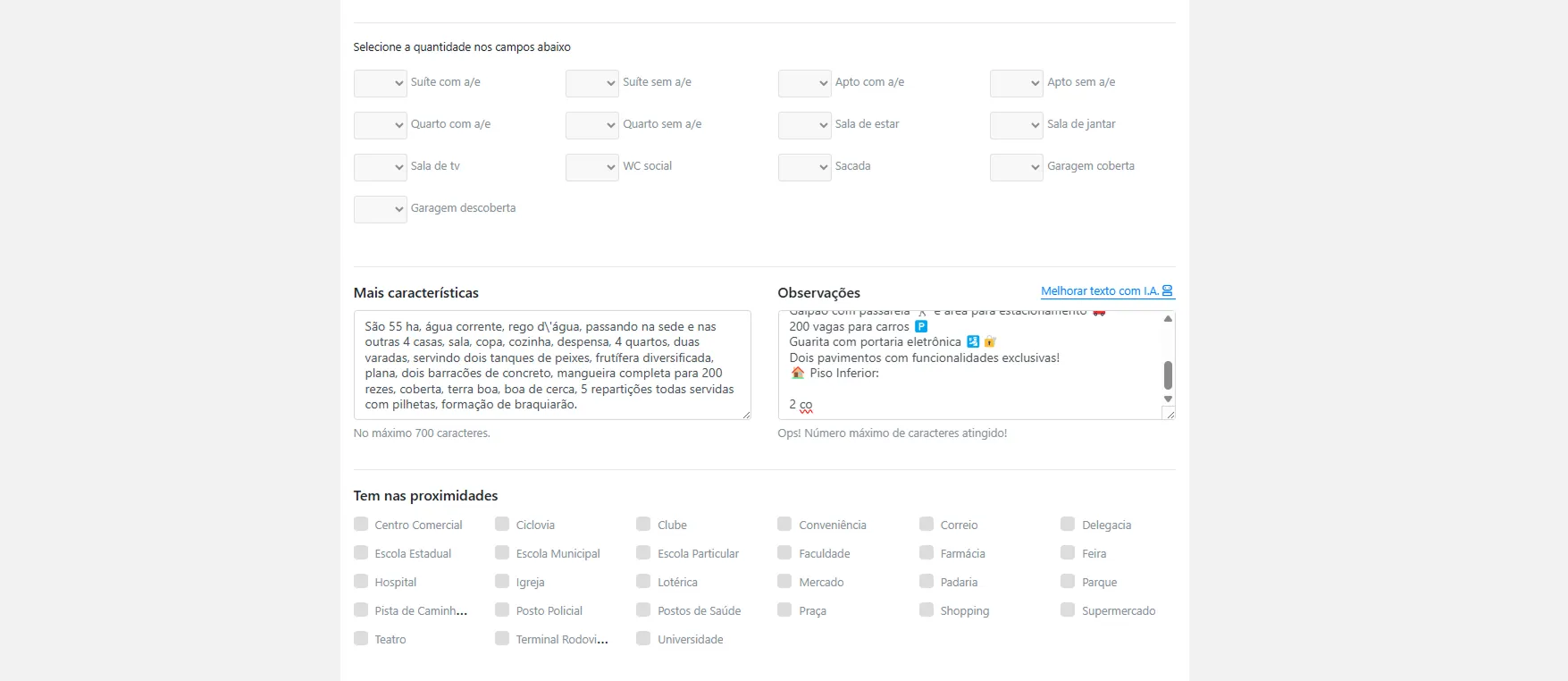
Task: Select the Universidade checkbox
Action: tap(643, 639)
